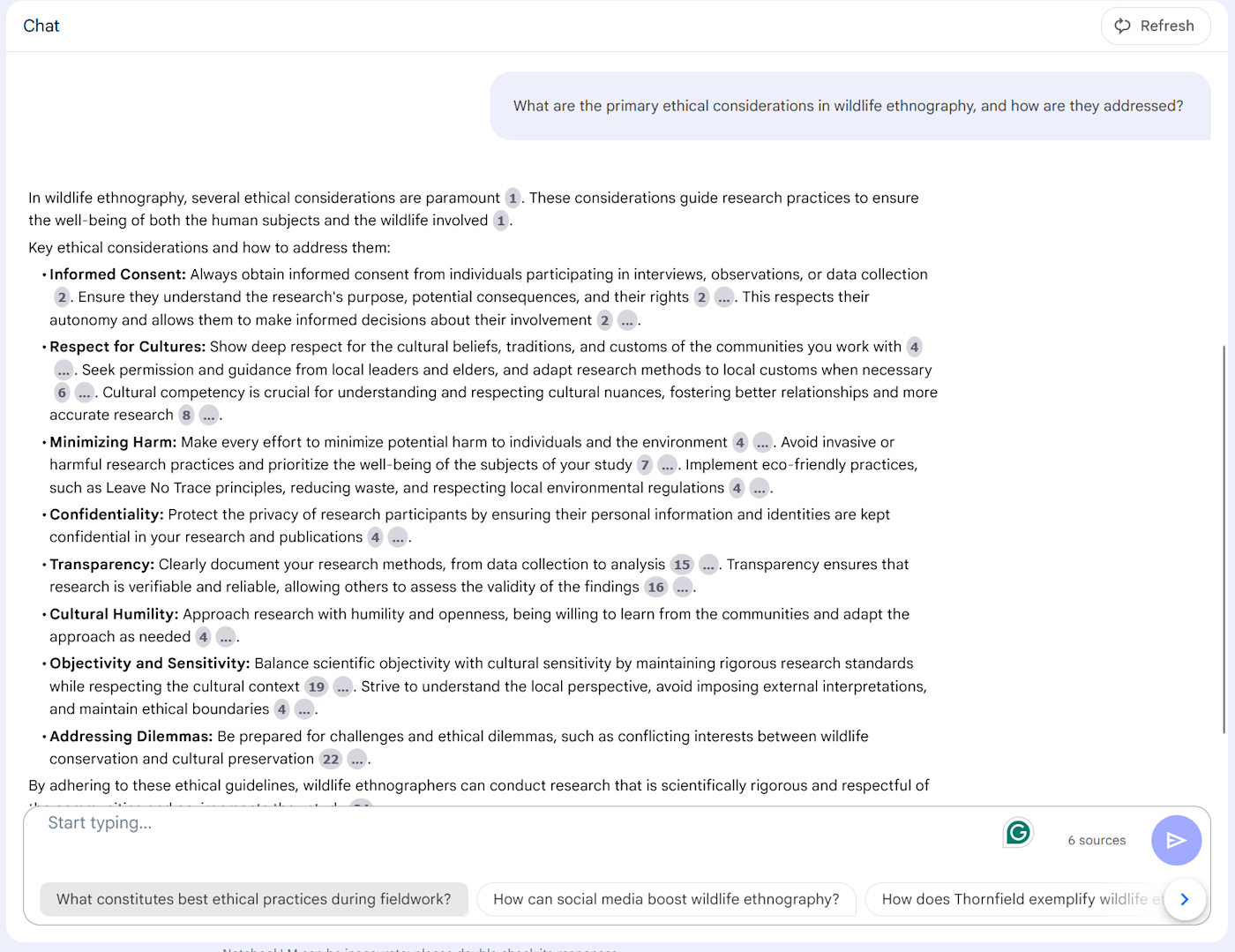The image size is (1235, 952).
Task: Open citation 19 after 'the cultural context'
Action: click(316, 686)
